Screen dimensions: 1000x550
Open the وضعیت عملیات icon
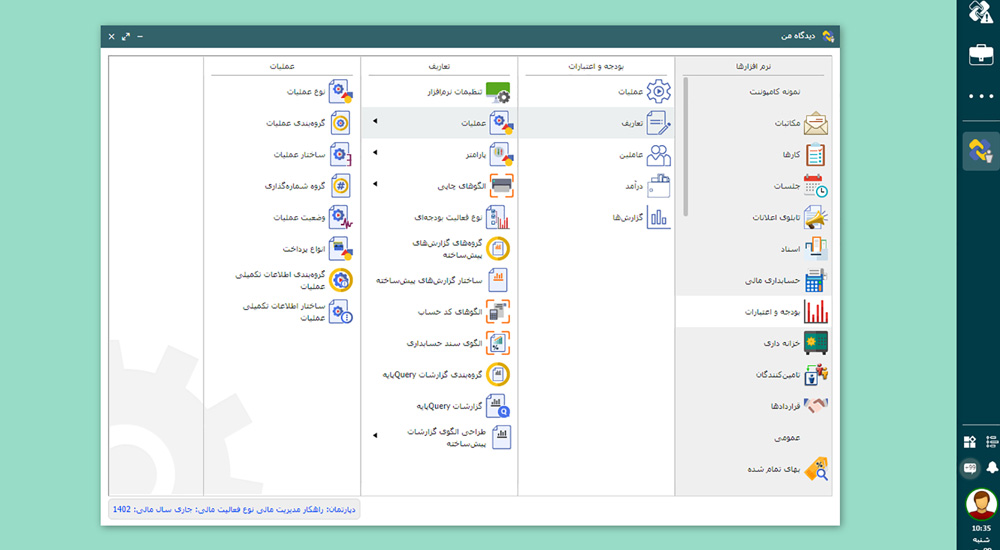pos(341,218)
